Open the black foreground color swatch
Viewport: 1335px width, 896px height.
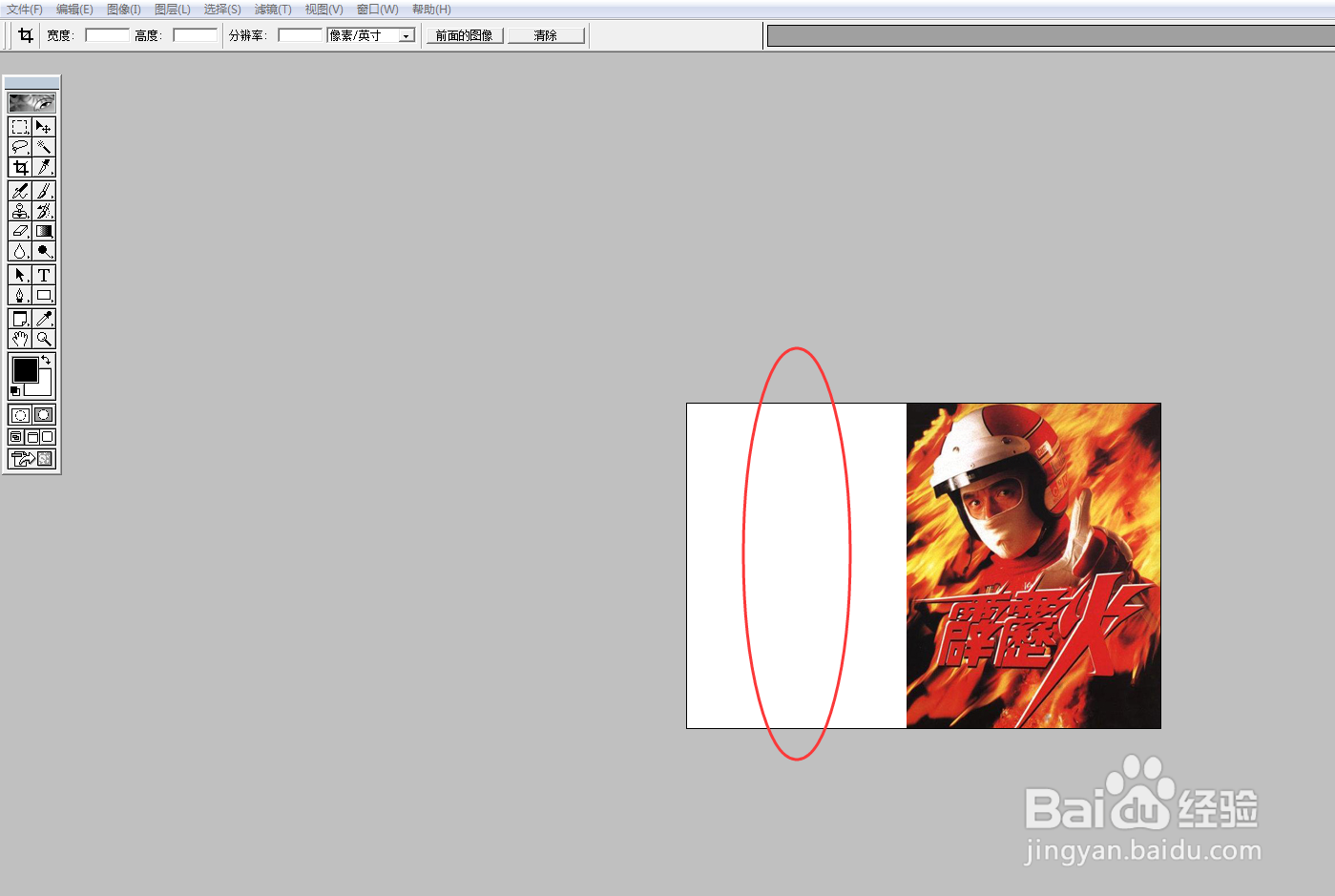tap(25, 369)
